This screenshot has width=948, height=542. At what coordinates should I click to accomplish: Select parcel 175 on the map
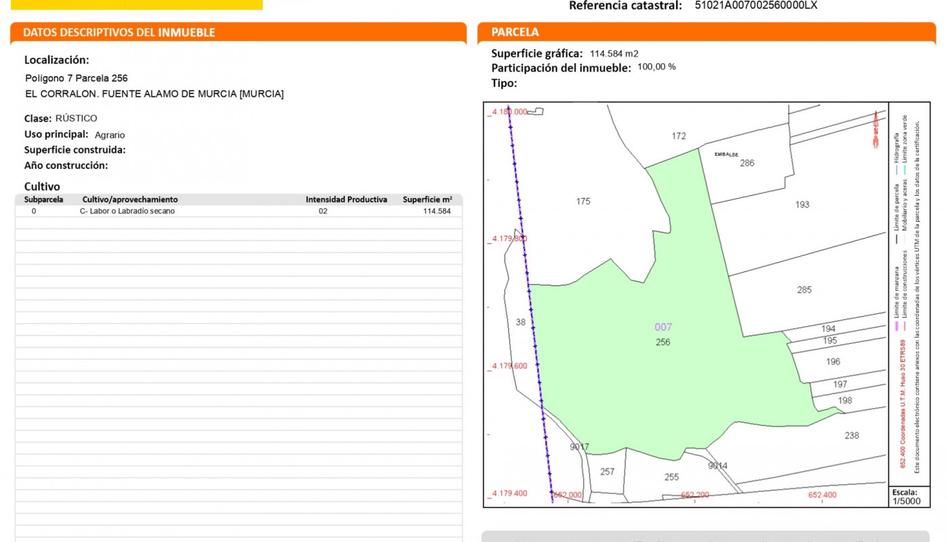pos(583,202)
